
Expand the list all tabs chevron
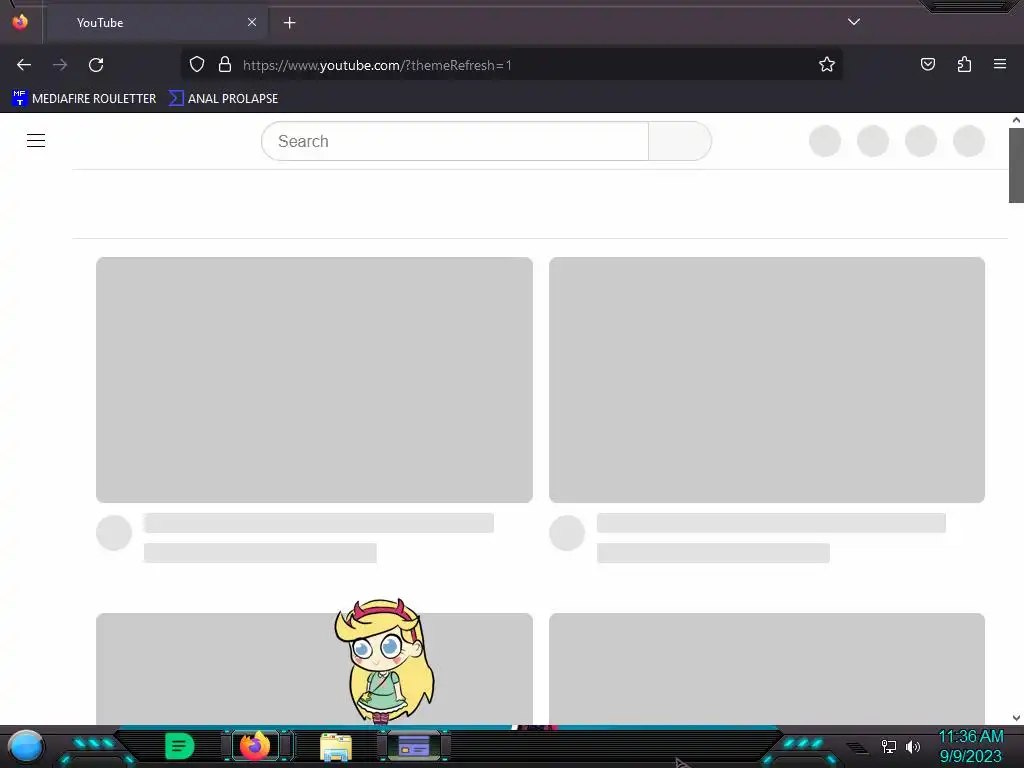click(x=854, y=22)
